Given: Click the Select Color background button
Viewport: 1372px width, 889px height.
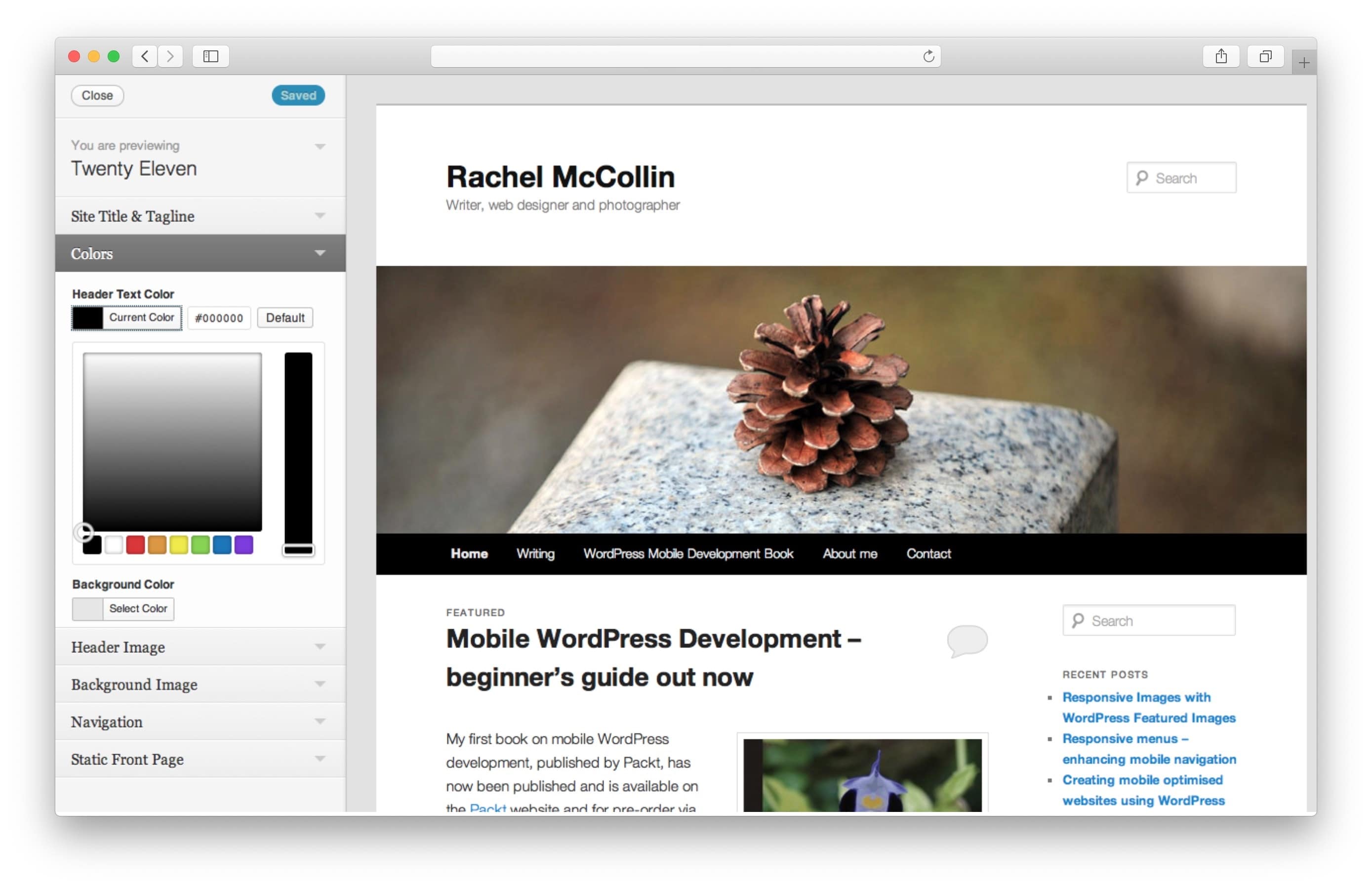Looking at the screenshot, I should (138, 608).
